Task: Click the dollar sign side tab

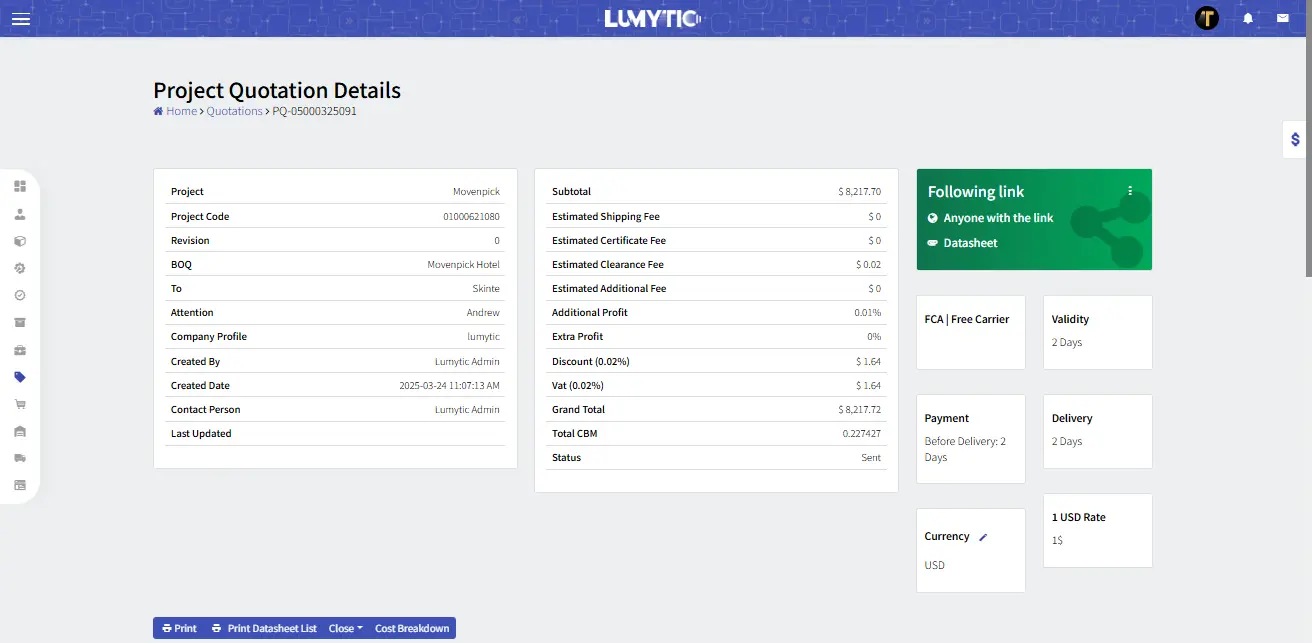Action: coord(1295,140)
